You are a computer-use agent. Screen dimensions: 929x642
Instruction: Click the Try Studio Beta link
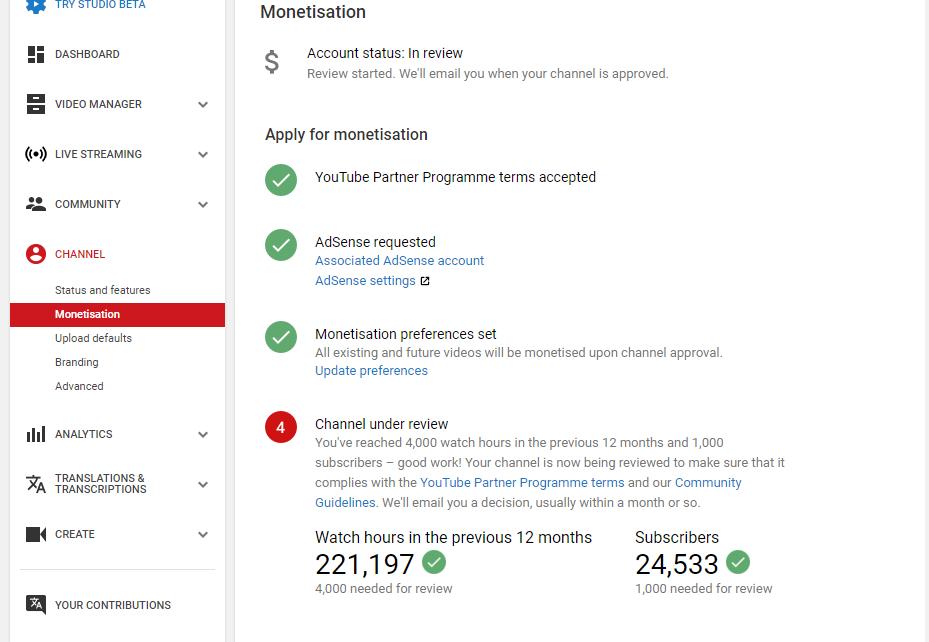tap(100, 5)
